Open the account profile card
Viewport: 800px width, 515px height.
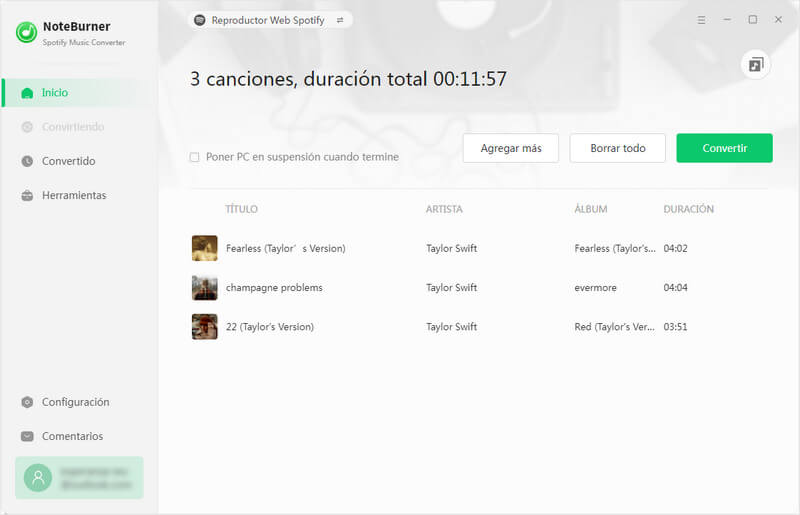[x=79, y=478]
